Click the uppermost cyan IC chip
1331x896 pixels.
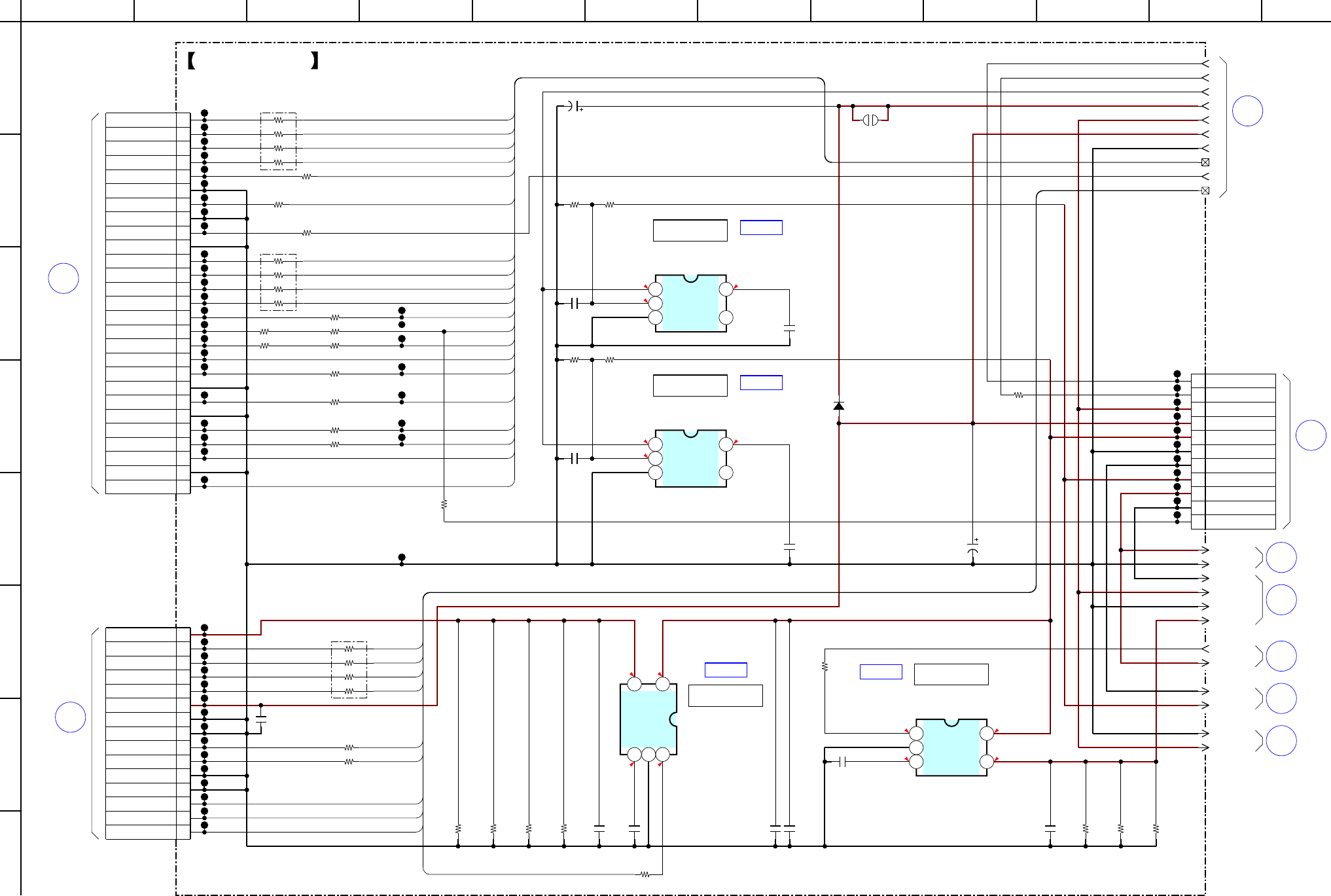690,304
